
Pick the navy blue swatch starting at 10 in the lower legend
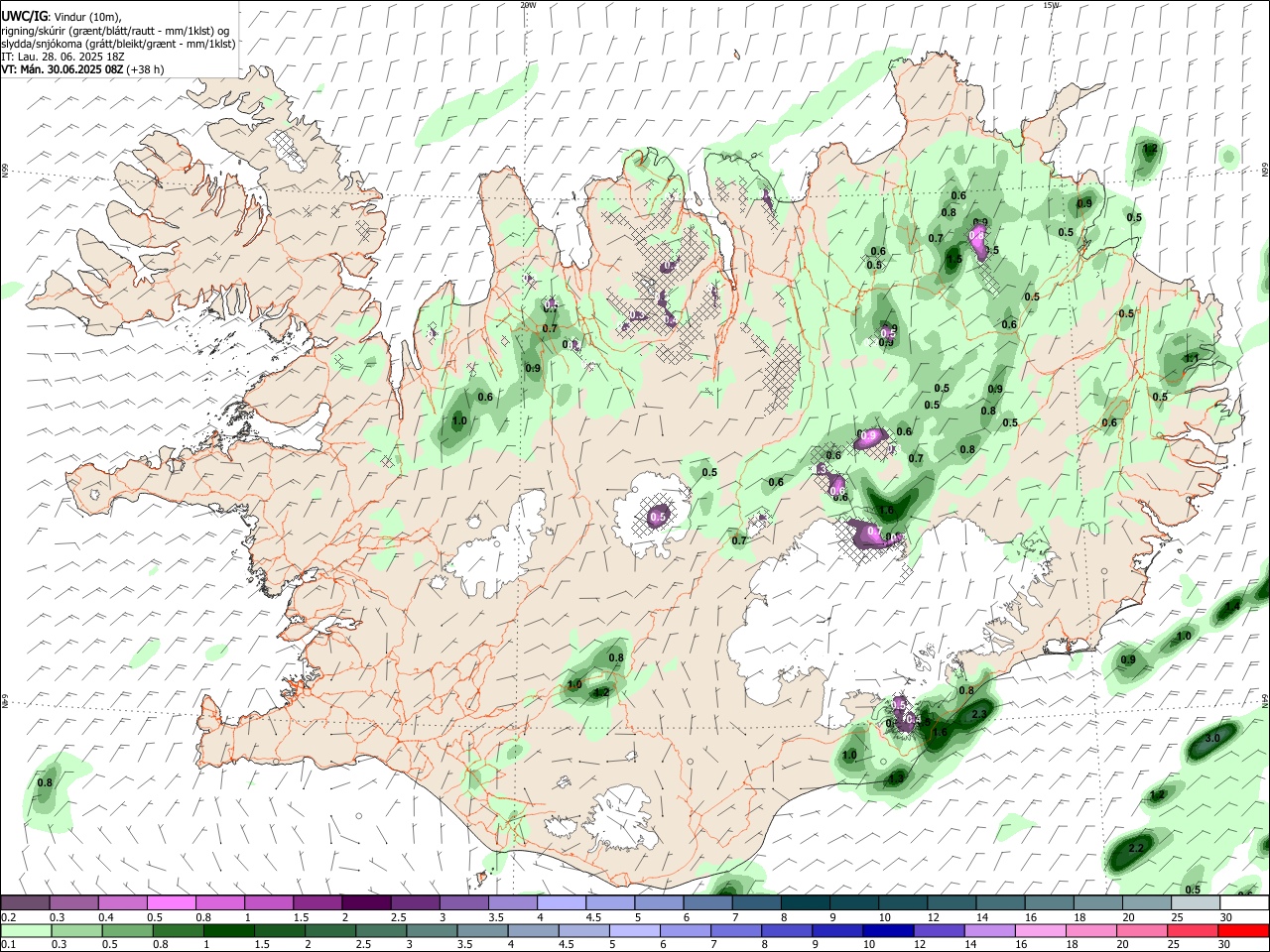pyautogui.click(x=889, y=930)
